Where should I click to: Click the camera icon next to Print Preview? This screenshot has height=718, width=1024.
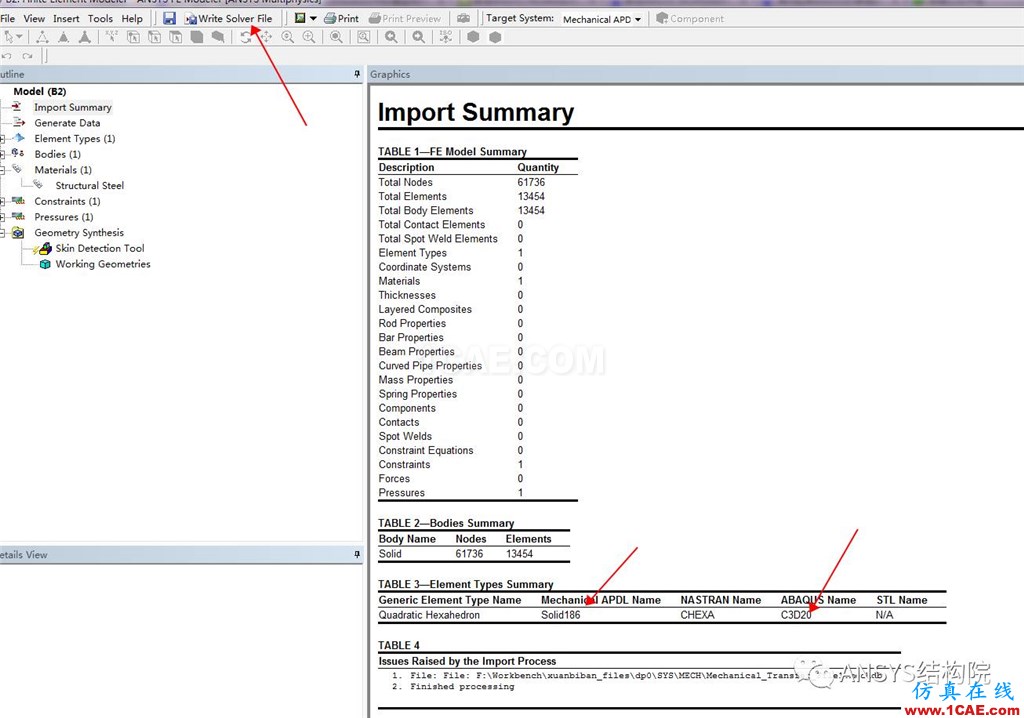(x=463, y=18)
